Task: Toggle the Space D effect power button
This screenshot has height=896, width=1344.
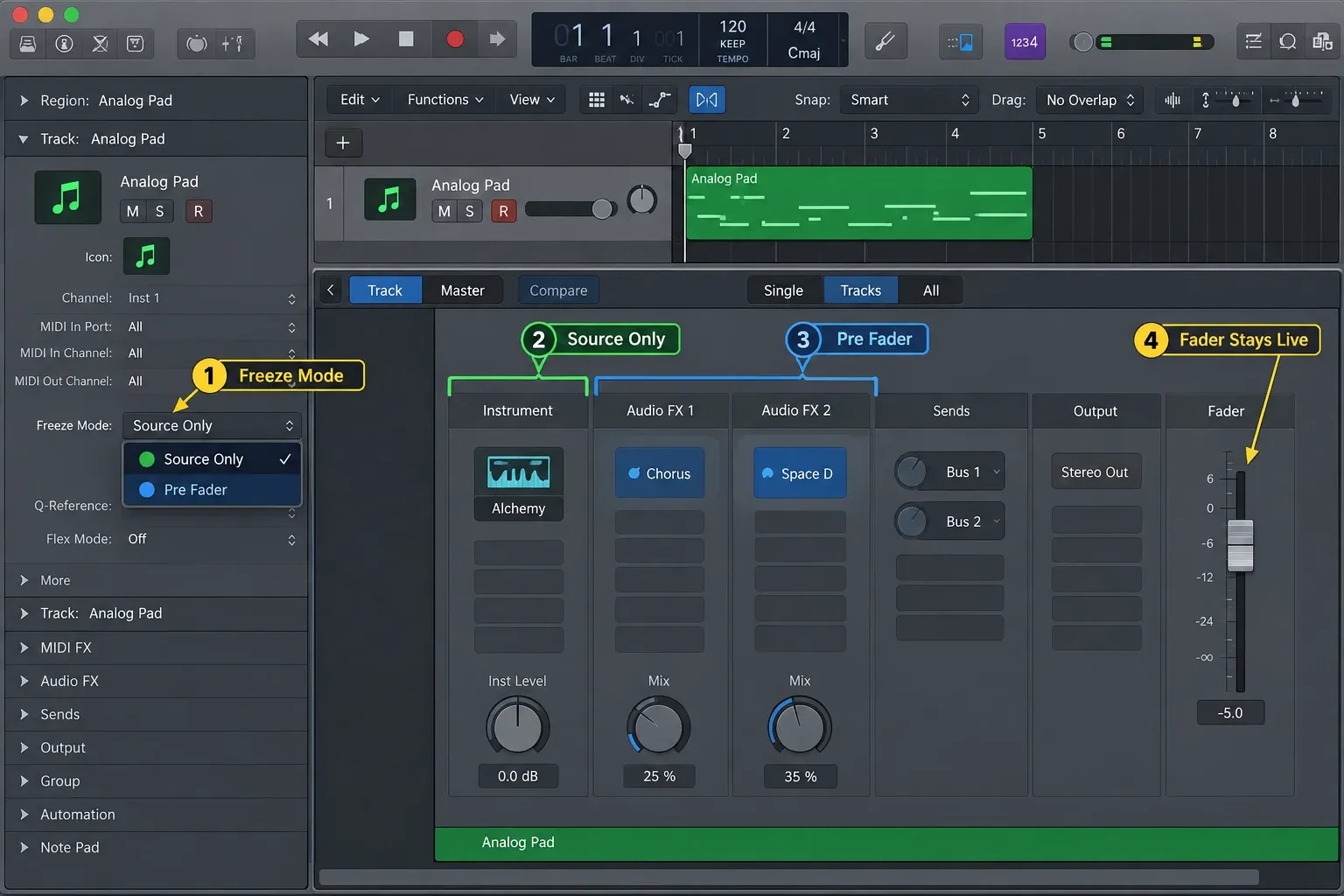Action: [767, 473]
